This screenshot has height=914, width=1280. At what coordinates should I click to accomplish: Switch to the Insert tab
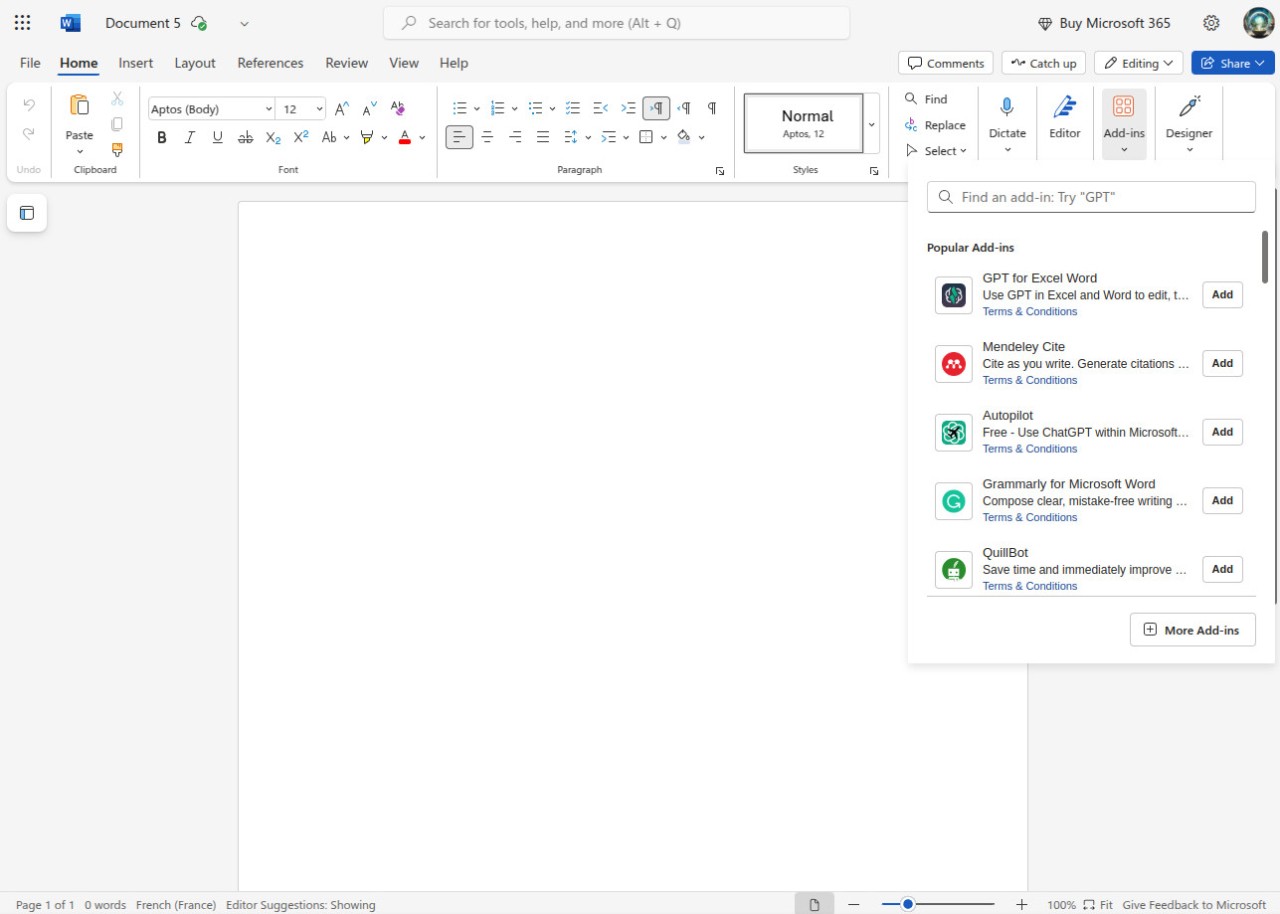[136, 63]
